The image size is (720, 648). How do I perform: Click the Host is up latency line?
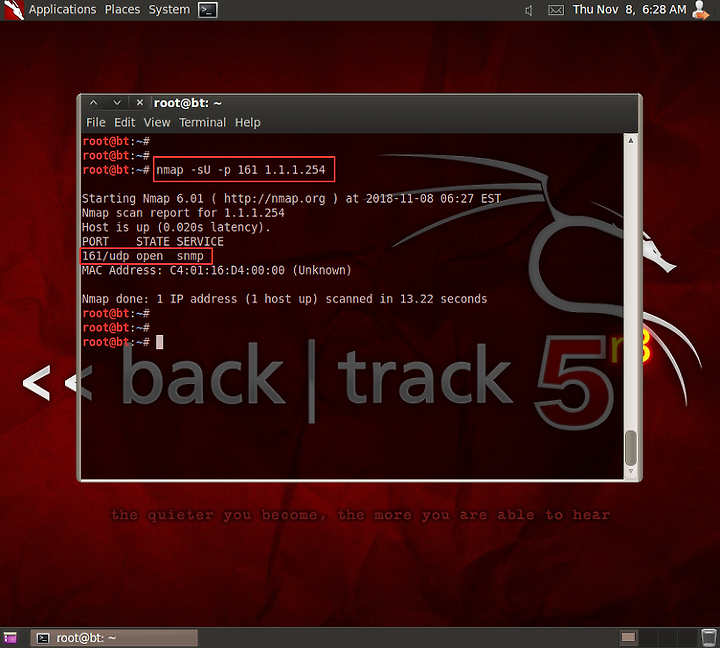(176, 227)
